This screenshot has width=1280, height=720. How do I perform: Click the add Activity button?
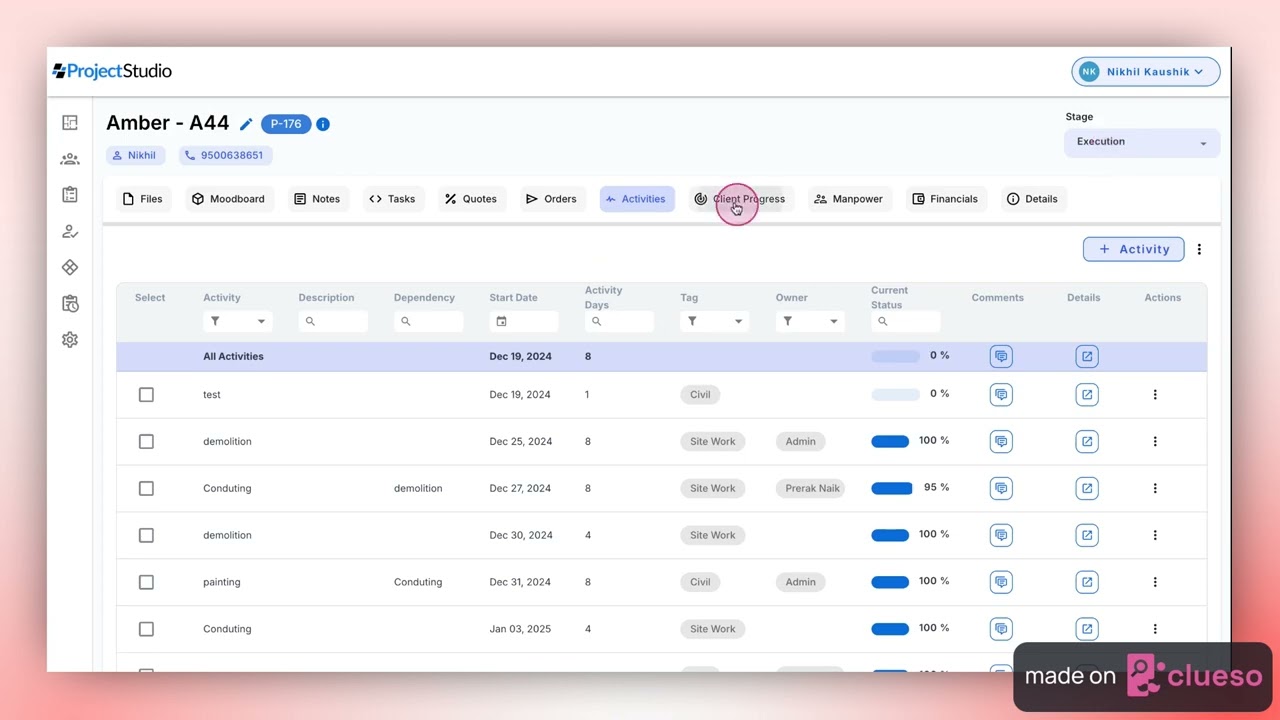1133,249
